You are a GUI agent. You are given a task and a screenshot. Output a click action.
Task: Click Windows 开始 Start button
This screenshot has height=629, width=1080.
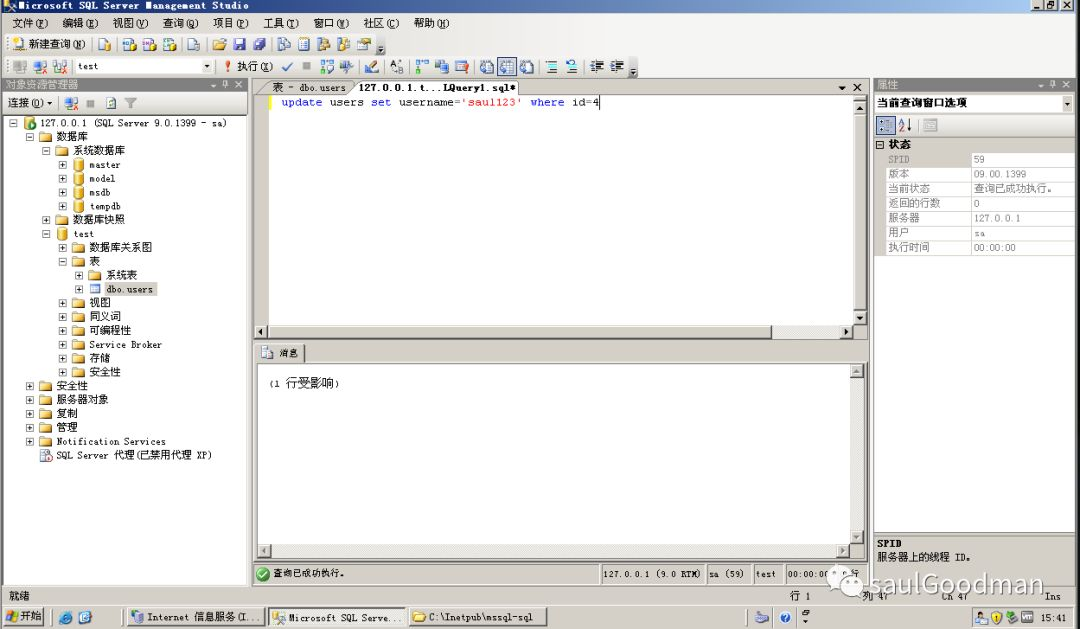23,617
